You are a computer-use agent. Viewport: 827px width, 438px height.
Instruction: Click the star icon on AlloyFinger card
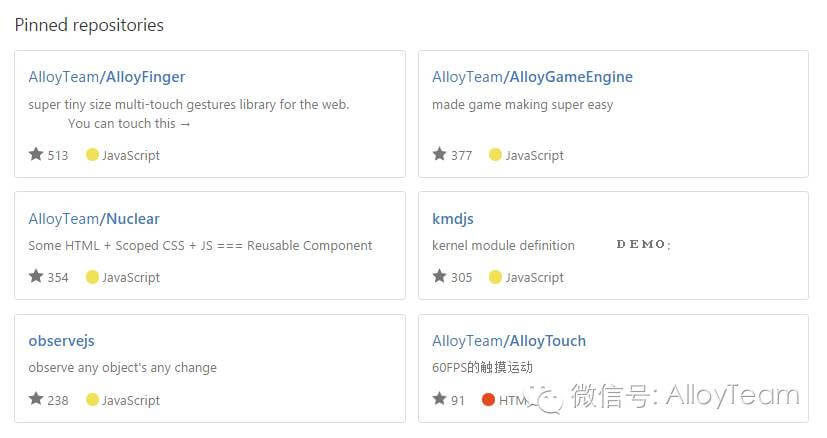[x=36, y=154]
